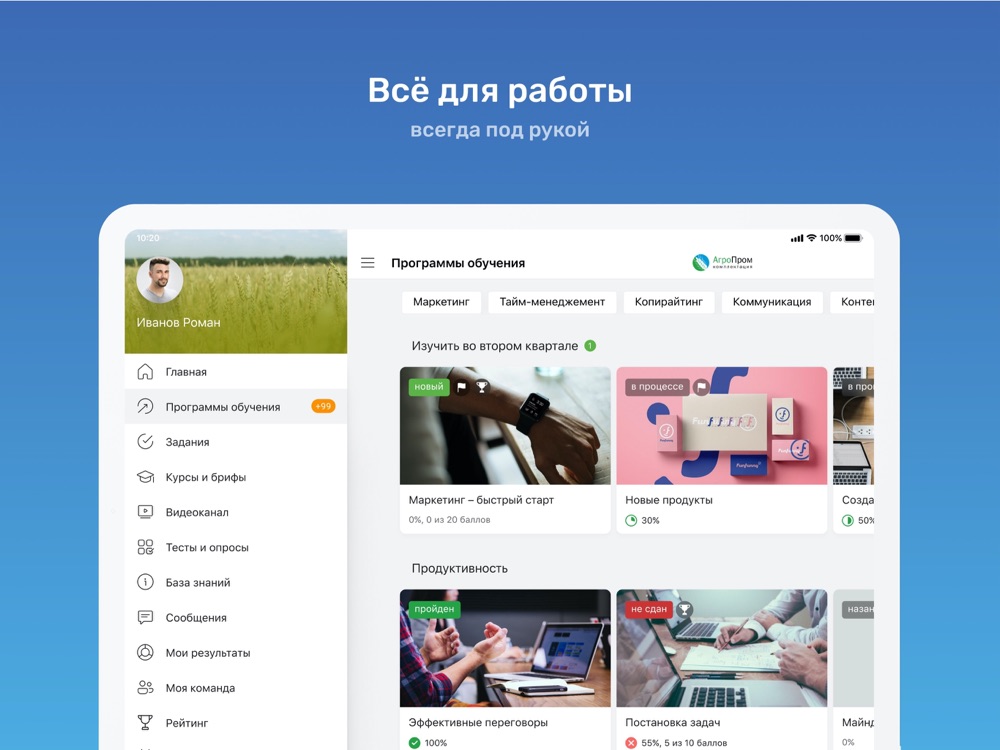Click the trophy icon next to Рейтинг
The height and width of the screenshot is (750, 1000).
click(x=145, y=722)
